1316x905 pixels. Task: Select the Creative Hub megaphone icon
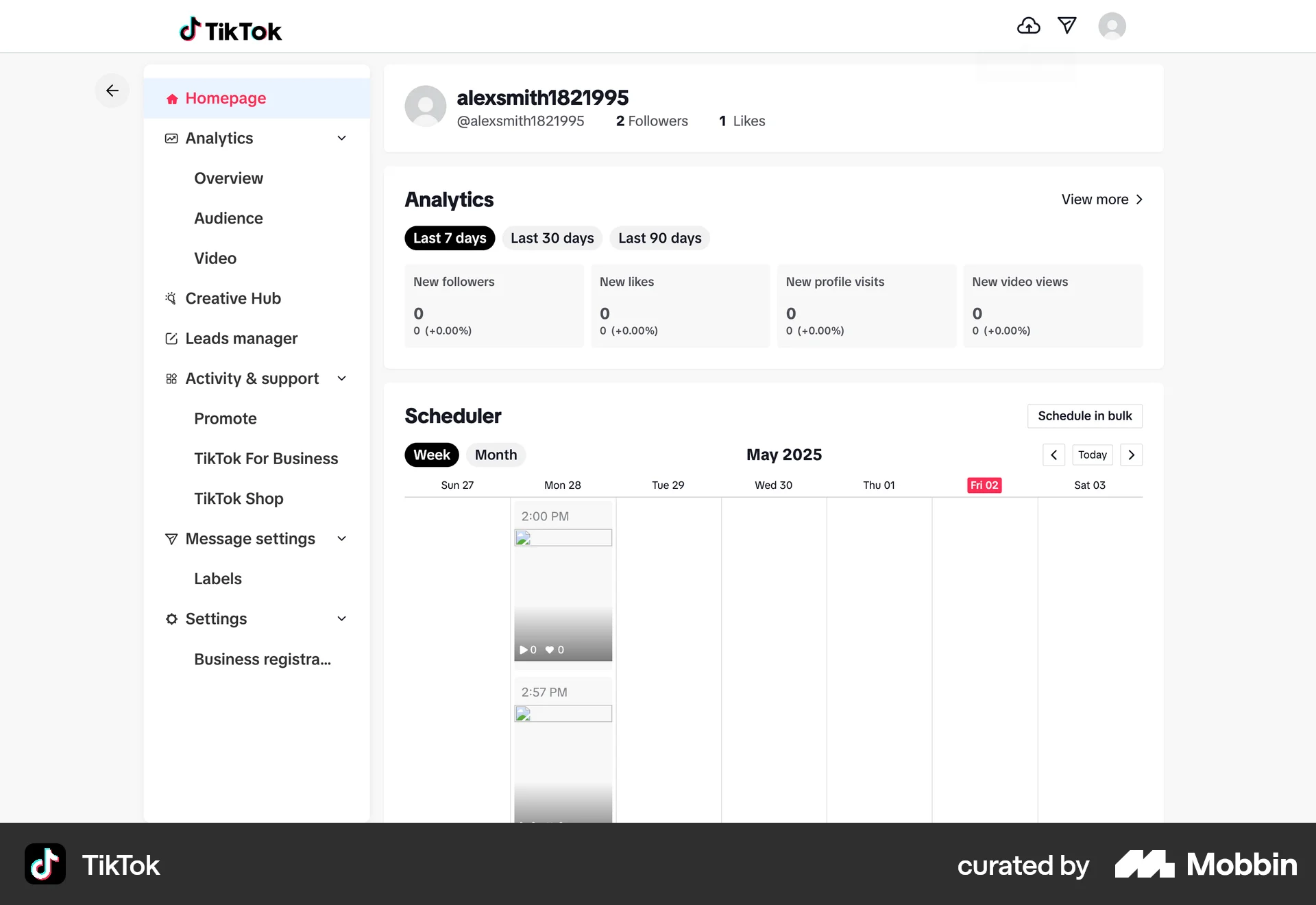[x=171, y=298]
